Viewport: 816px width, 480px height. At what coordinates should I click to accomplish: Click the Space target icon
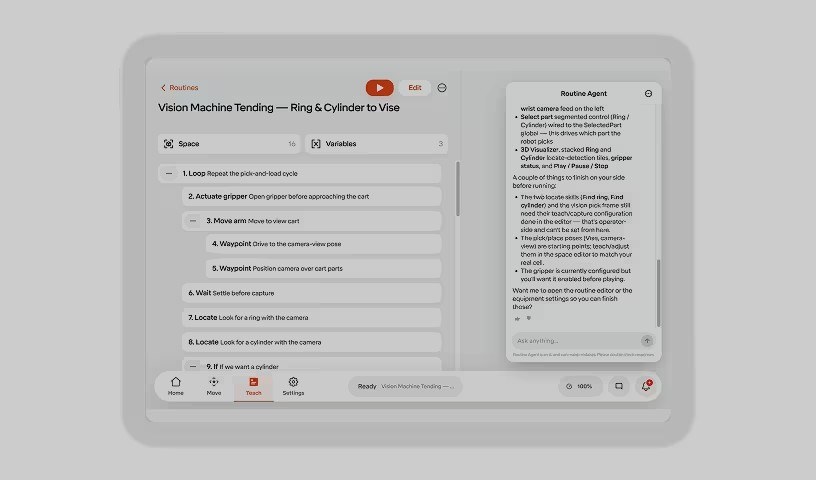click(168, 144)
